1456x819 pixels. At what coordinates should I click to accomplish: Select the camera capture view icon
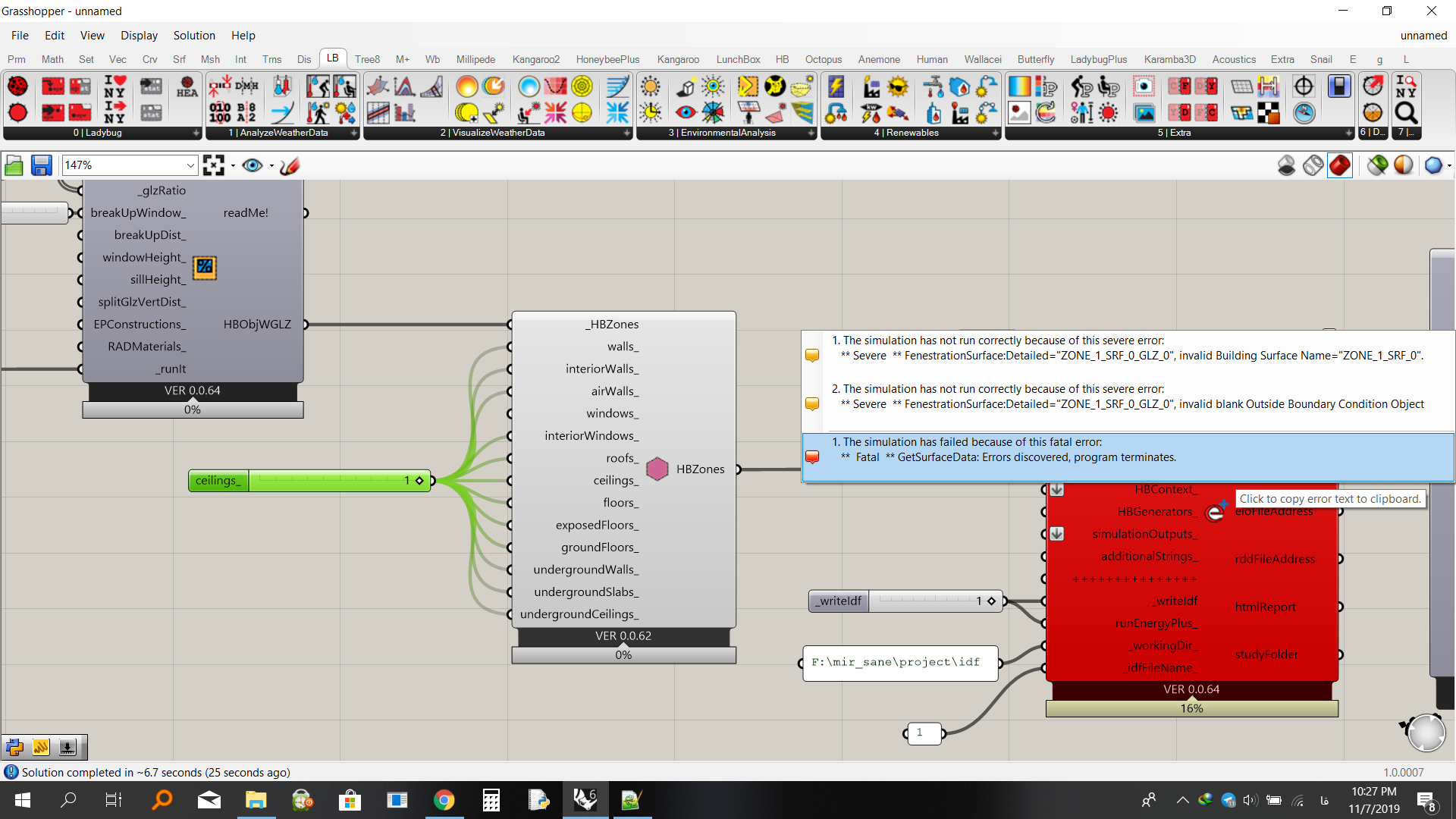tap(1144, 86)
